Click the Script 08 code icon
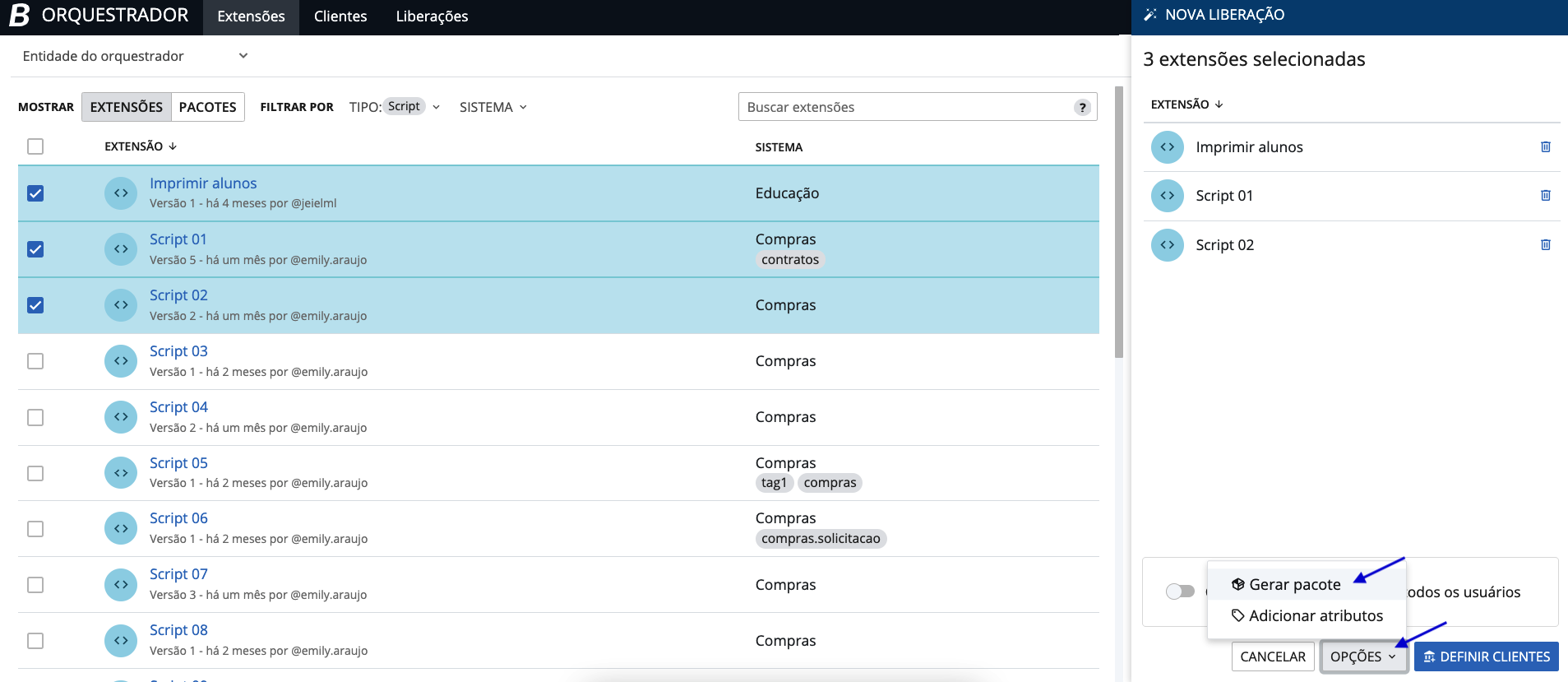1568x682 pixels. [x=121, y=640]
